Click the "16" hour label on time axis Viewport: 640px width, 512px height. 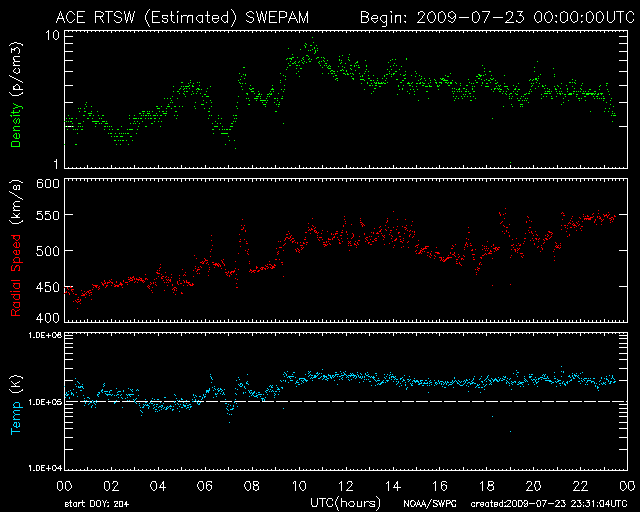tap(440, 486)
